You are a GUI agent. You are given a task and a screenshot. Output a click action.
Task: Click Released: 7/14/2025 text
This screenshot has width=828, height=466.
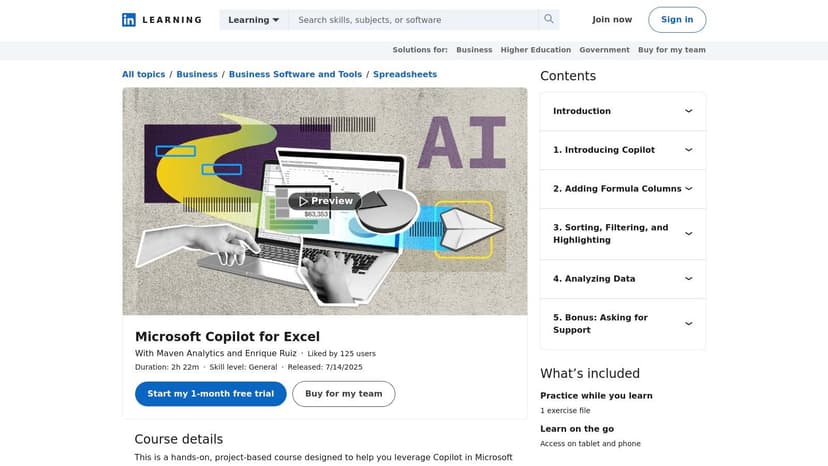(325, 367)
